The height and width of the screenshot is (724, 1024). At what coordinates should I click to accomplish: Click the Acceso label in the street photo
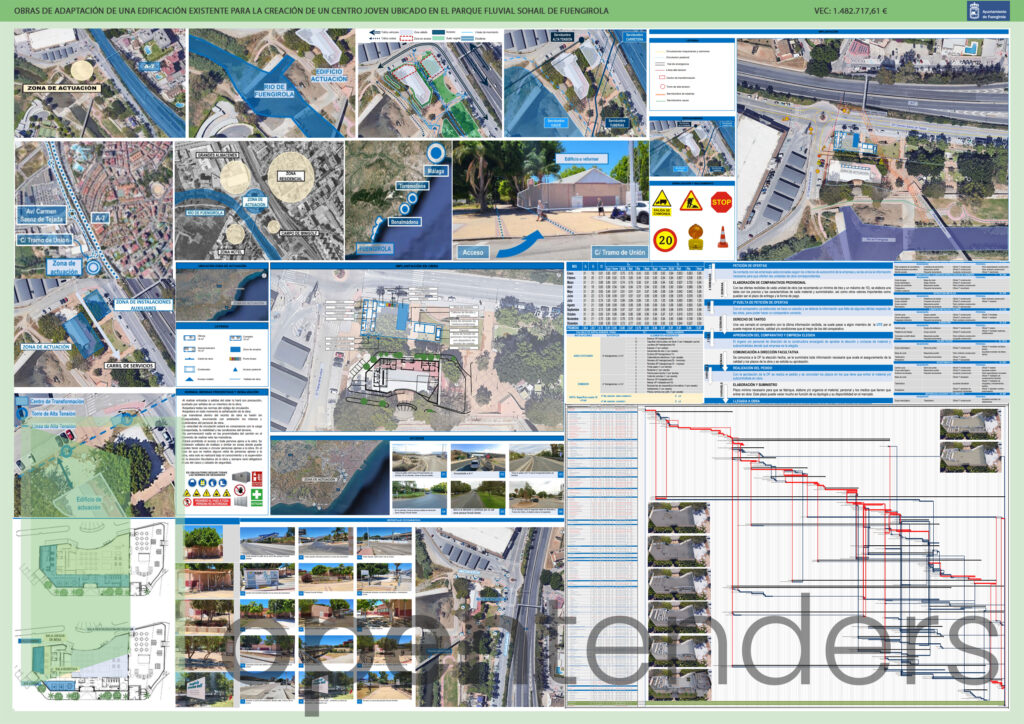(473, 252)
